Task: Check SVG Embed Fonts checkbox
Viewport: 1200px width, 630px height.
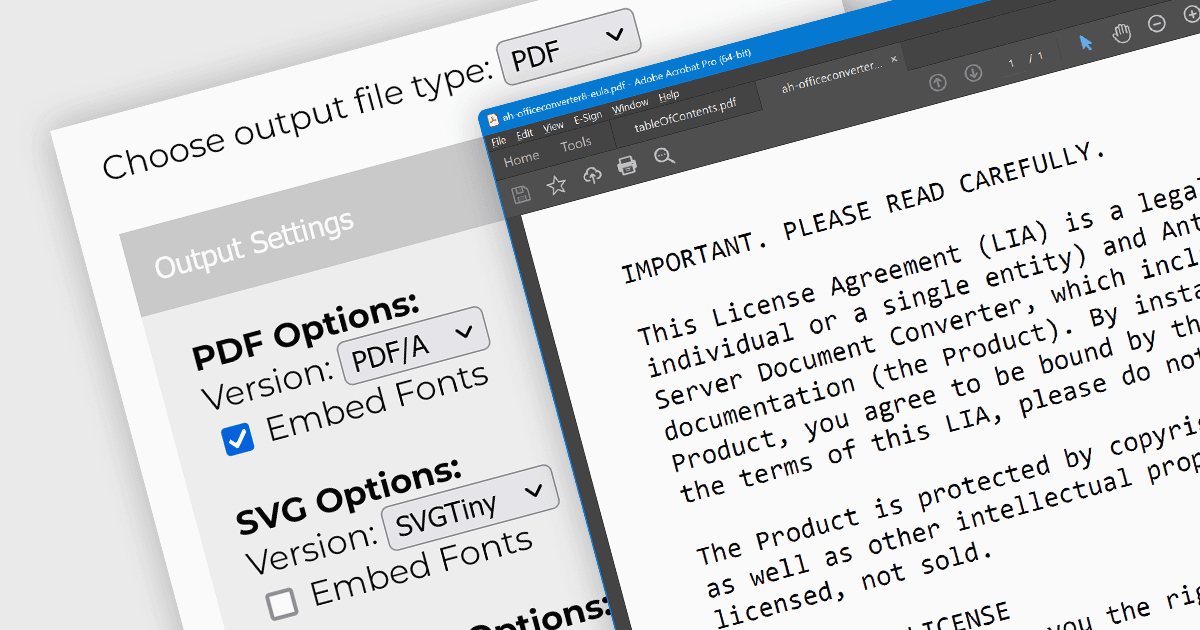Action: click(x=282, y=603)
